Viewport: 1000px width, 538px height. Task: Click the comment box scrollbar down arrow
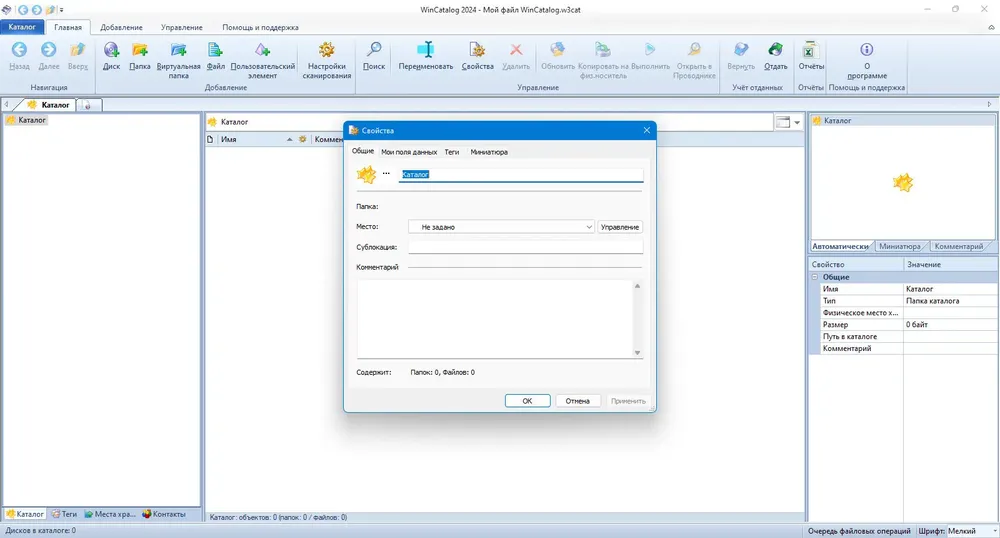pos(637,353)
